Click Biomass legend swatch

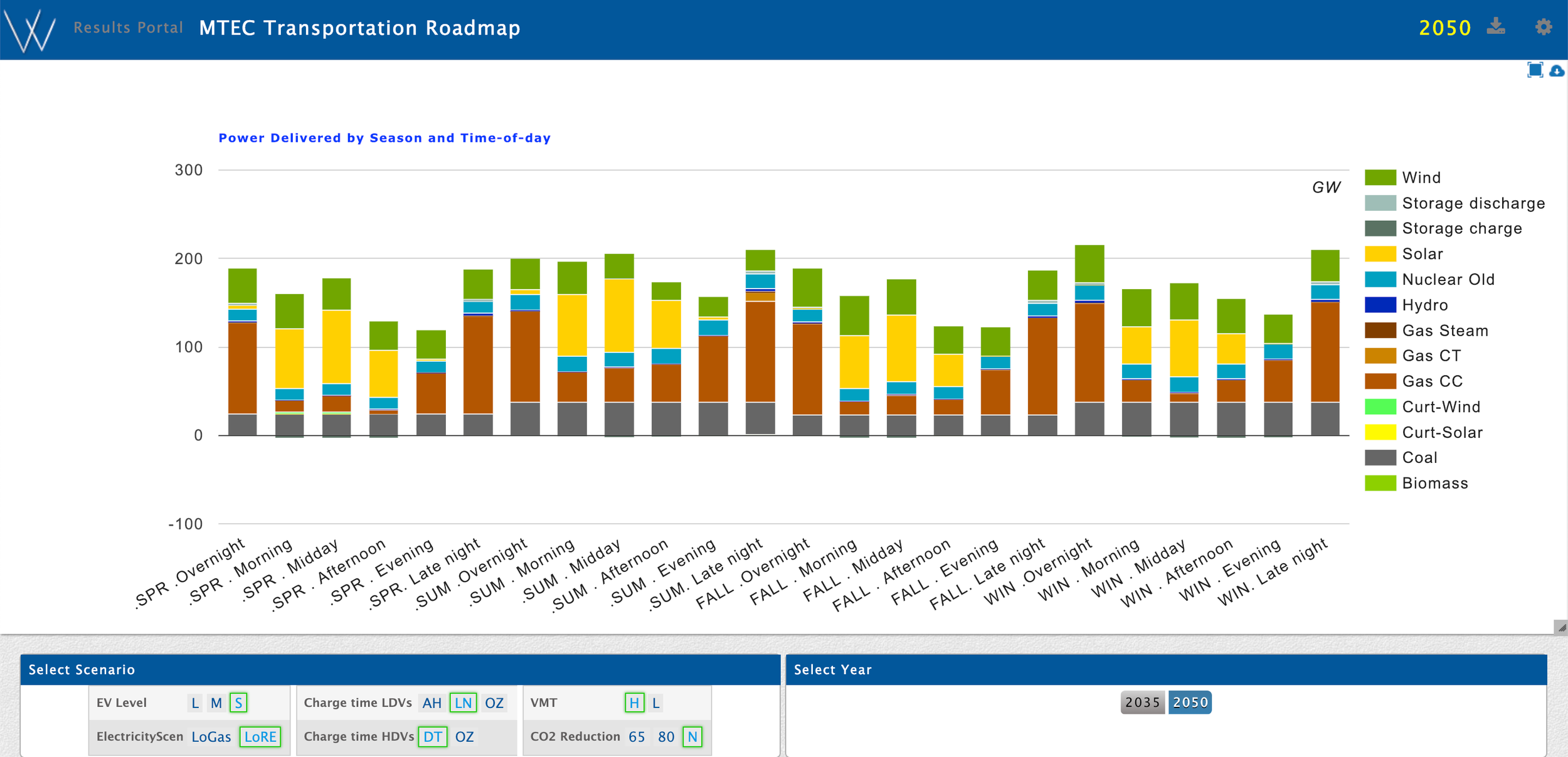click(1380, 483)
